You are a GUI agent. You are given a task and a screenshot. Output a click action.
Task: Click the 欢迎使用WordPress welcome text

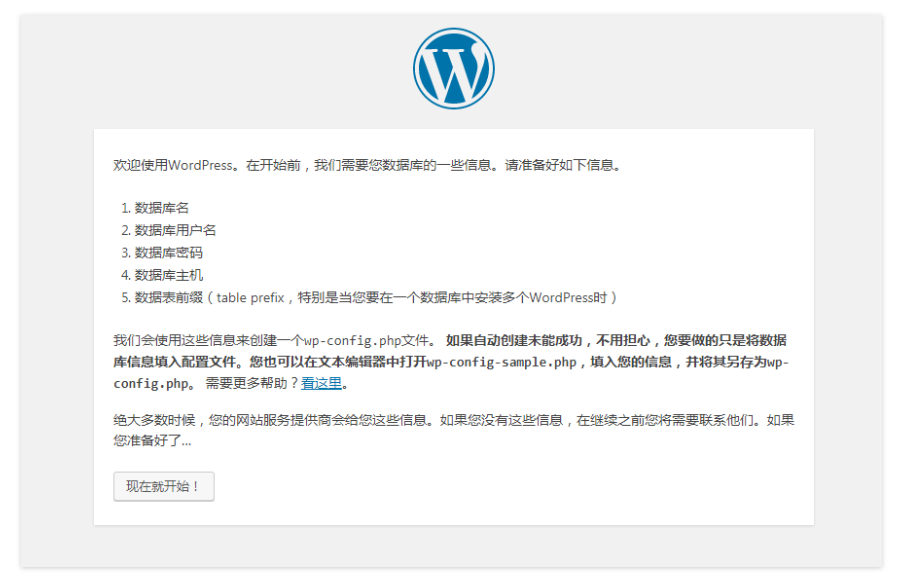point(173,165)
